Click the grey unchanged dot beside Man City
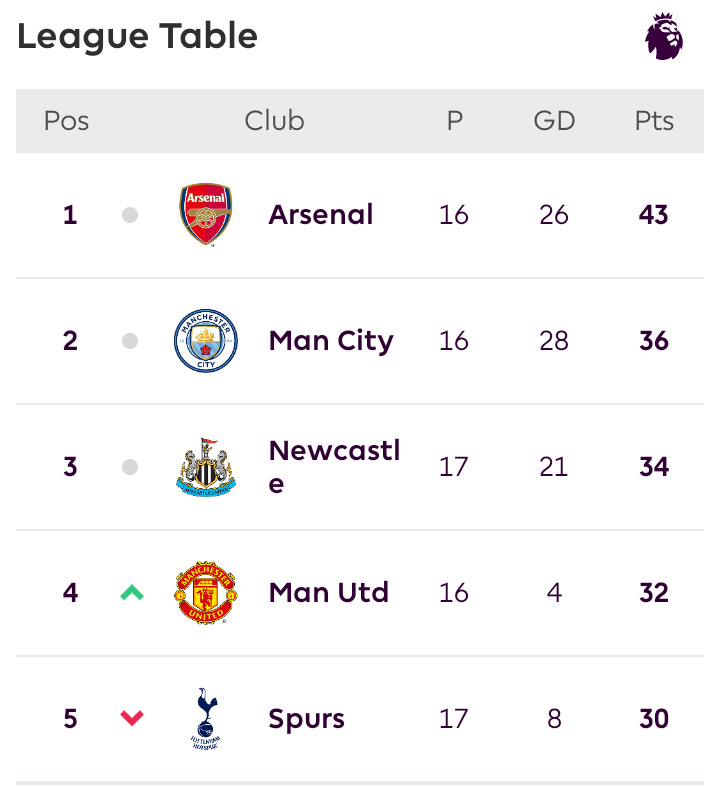720x787 pixels. pos(130,341)
